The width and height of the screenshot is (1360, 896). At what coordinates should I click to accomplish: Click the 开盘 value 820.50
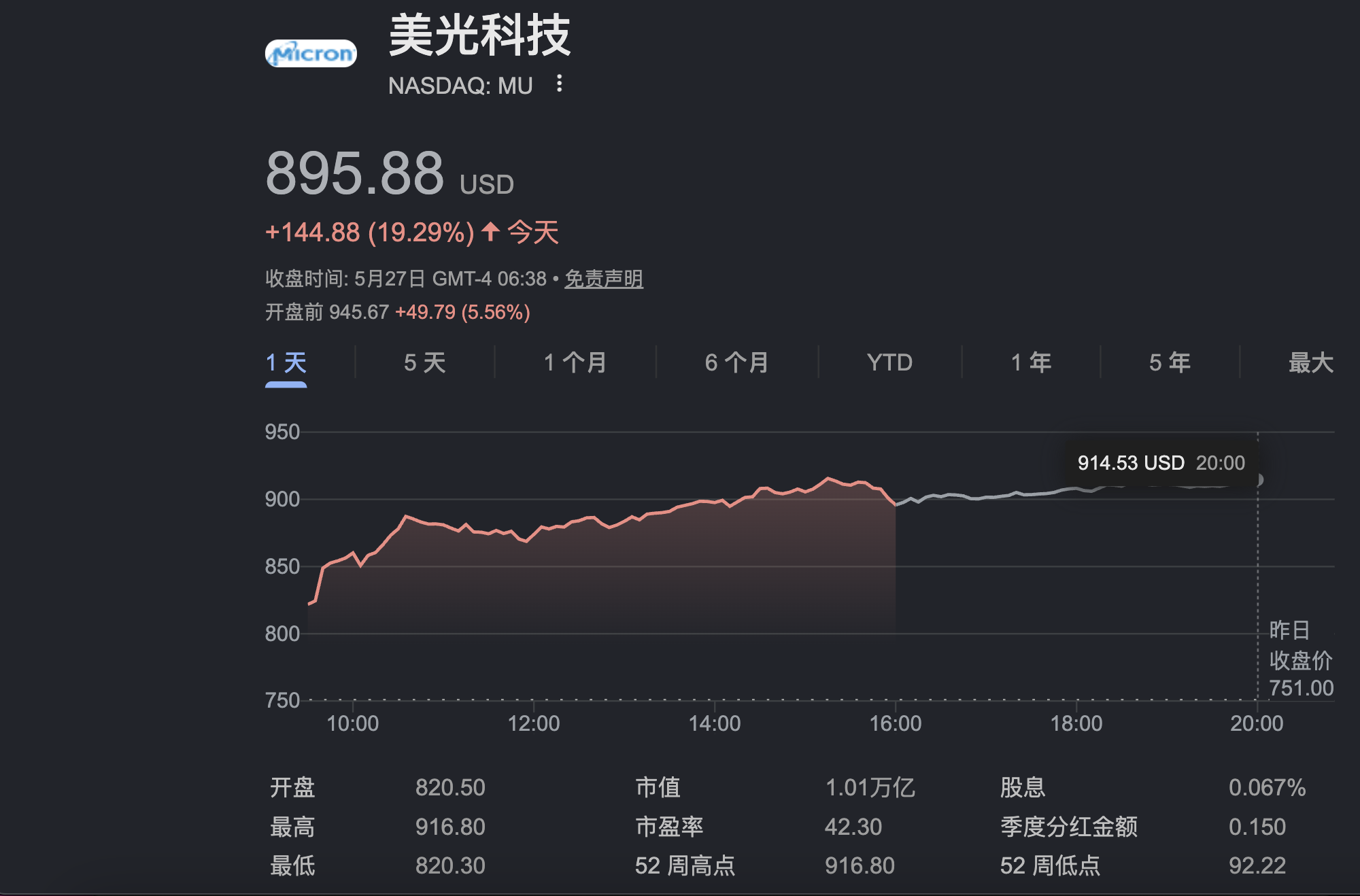pos(450,787)
